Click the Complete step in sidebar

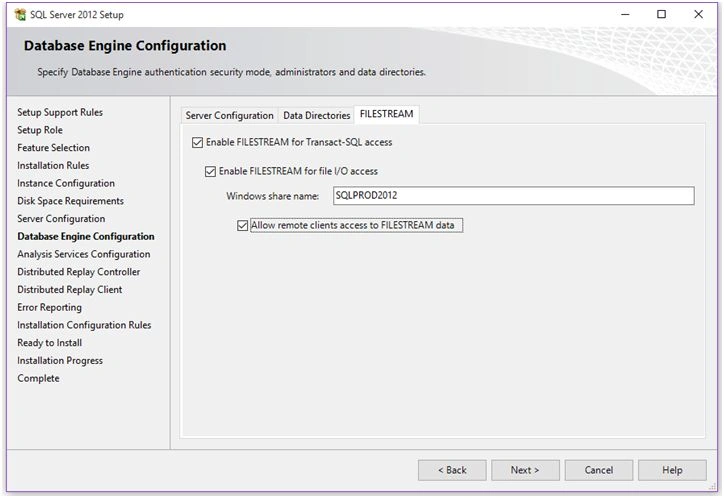38,378
